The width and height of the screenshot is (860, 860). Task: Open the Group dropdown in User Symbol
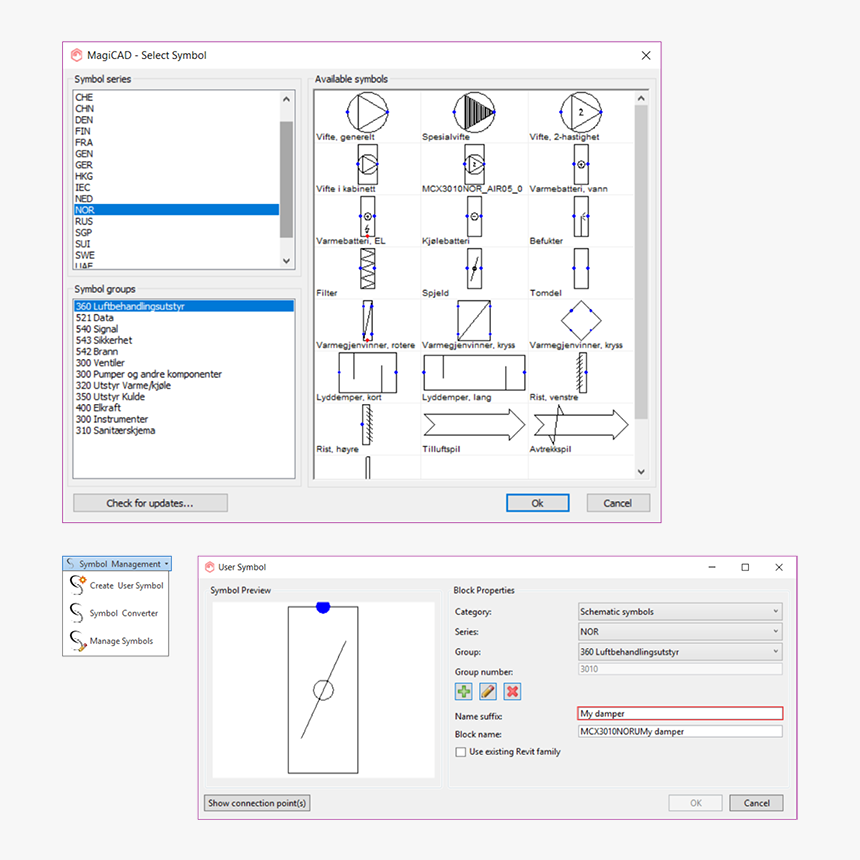coord(680,652)
